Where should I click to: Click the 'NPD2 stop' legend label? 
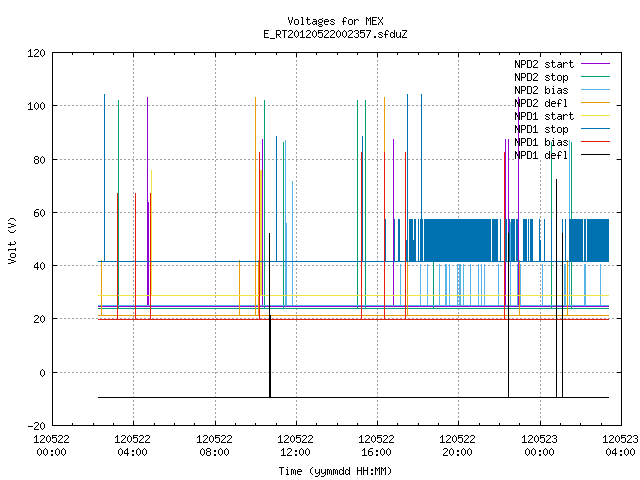point(541,77)
